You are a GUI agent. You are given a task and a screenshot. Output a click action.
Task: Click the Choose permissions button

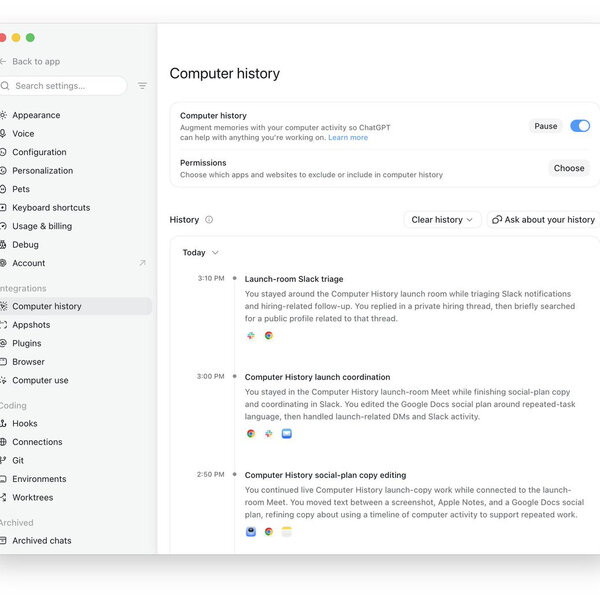pos(569,168)
